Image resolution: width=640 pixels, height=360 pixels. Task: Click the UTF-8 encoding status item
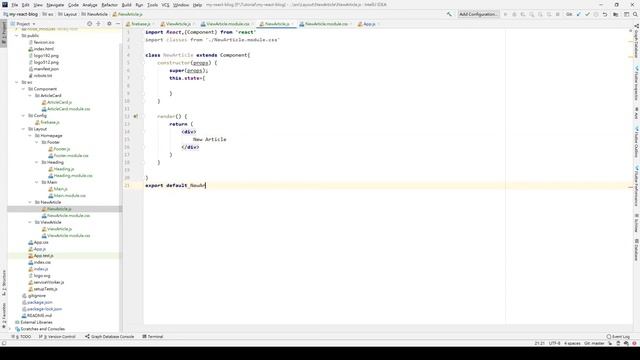[554, 343]
